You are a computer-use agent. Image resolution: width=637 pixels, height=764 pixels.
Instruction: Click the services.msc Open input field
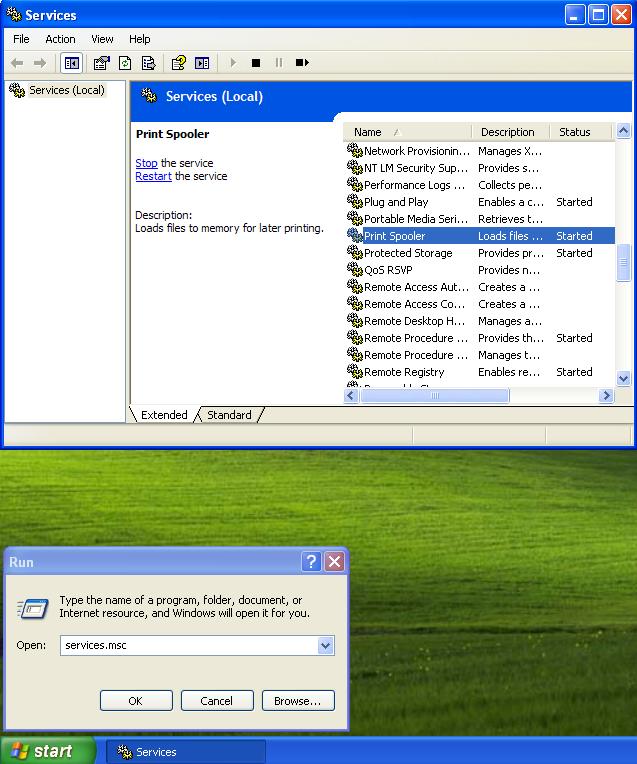pos(187,646)
